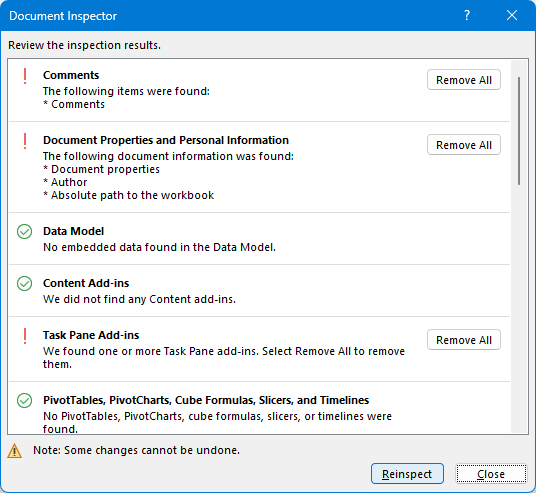Select the PivotTables, PivotCharts heading
Screen dimensions: 536x493
tap(206, 400)
